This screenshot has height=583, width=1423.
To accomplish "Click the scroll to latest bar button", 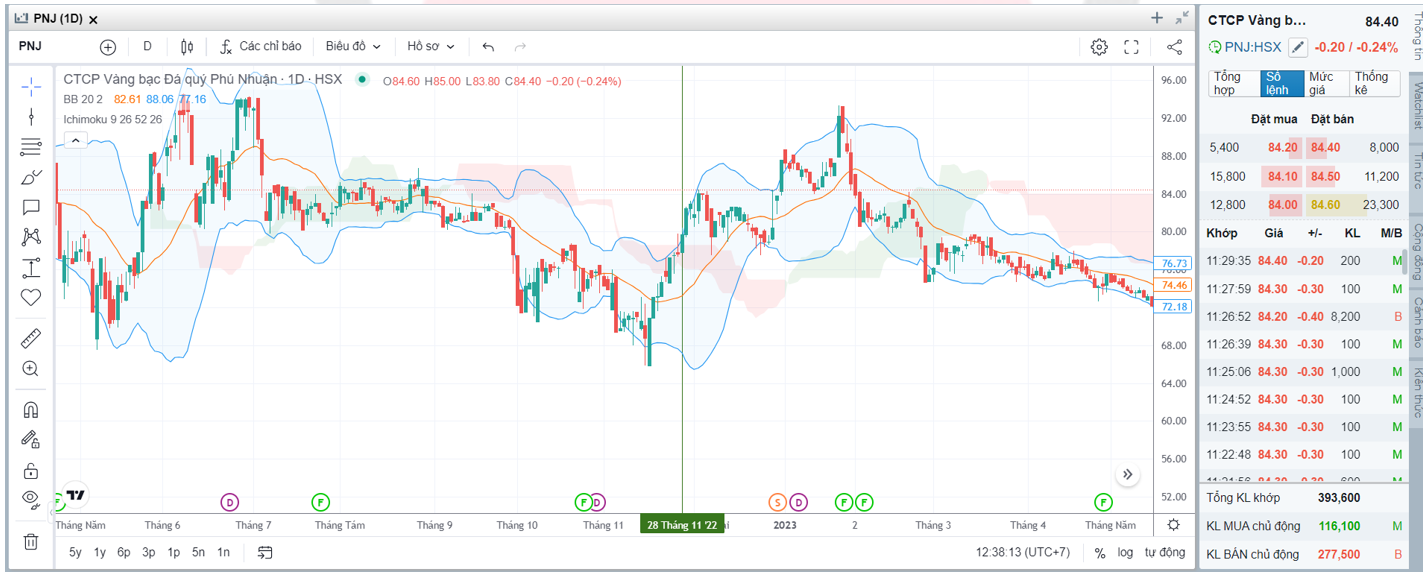I will (1127, 474).
